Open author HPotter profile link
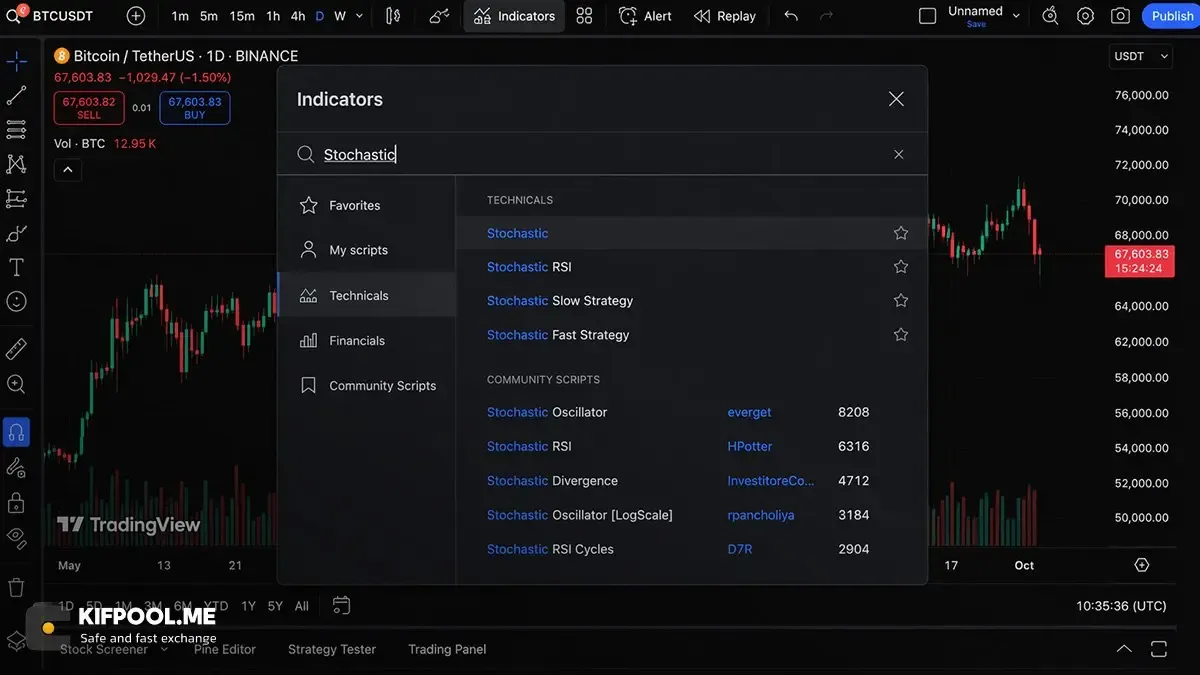The width and height of the screenshot is (1200, 675). point(750,446)
